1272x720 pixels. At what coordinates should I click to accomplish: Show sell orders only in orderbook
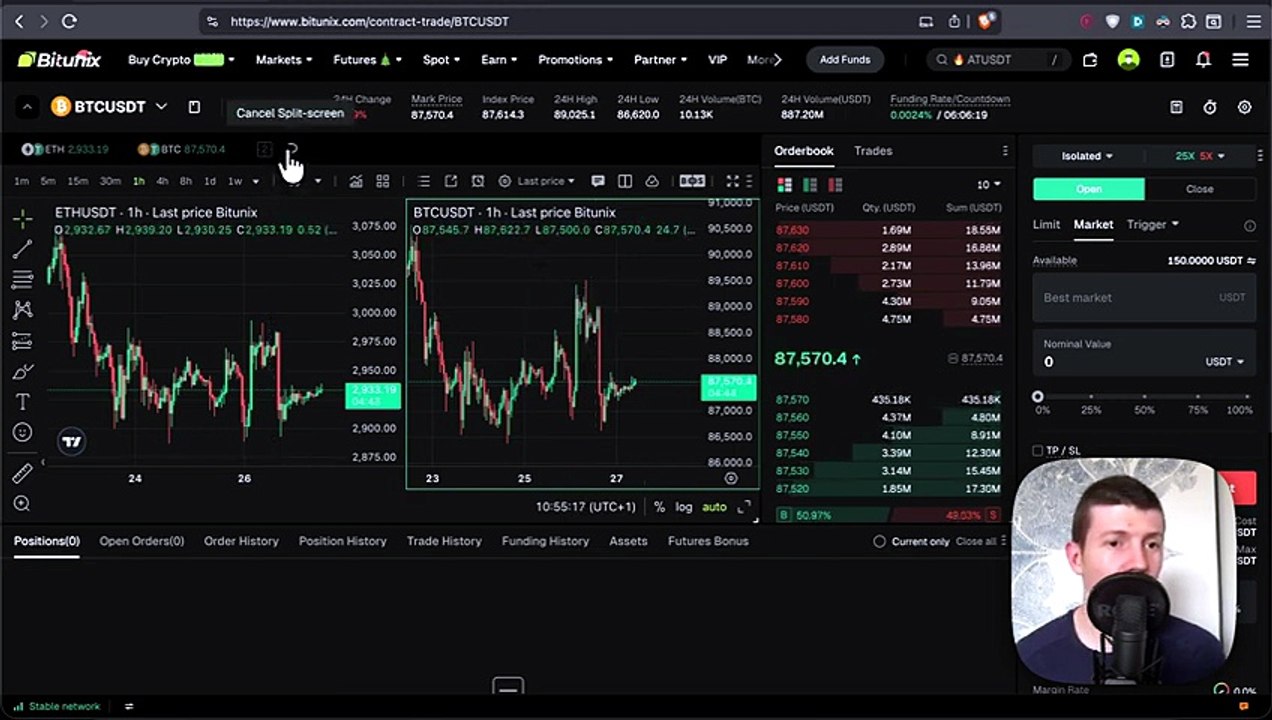[x=835, y=185]
